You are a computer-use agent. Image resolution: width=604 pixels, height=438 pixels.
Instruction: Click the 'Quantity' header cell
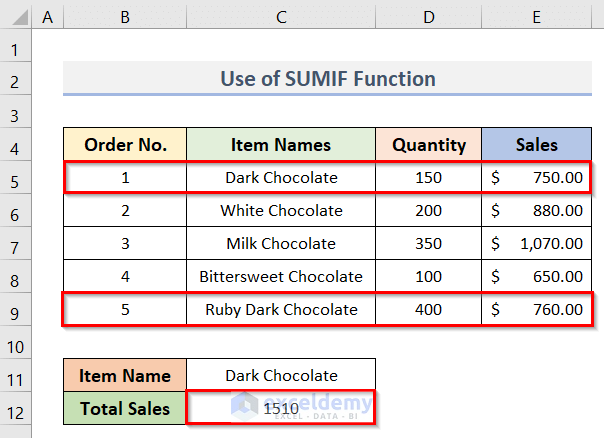pyautogui.click(x=428, y=145)
